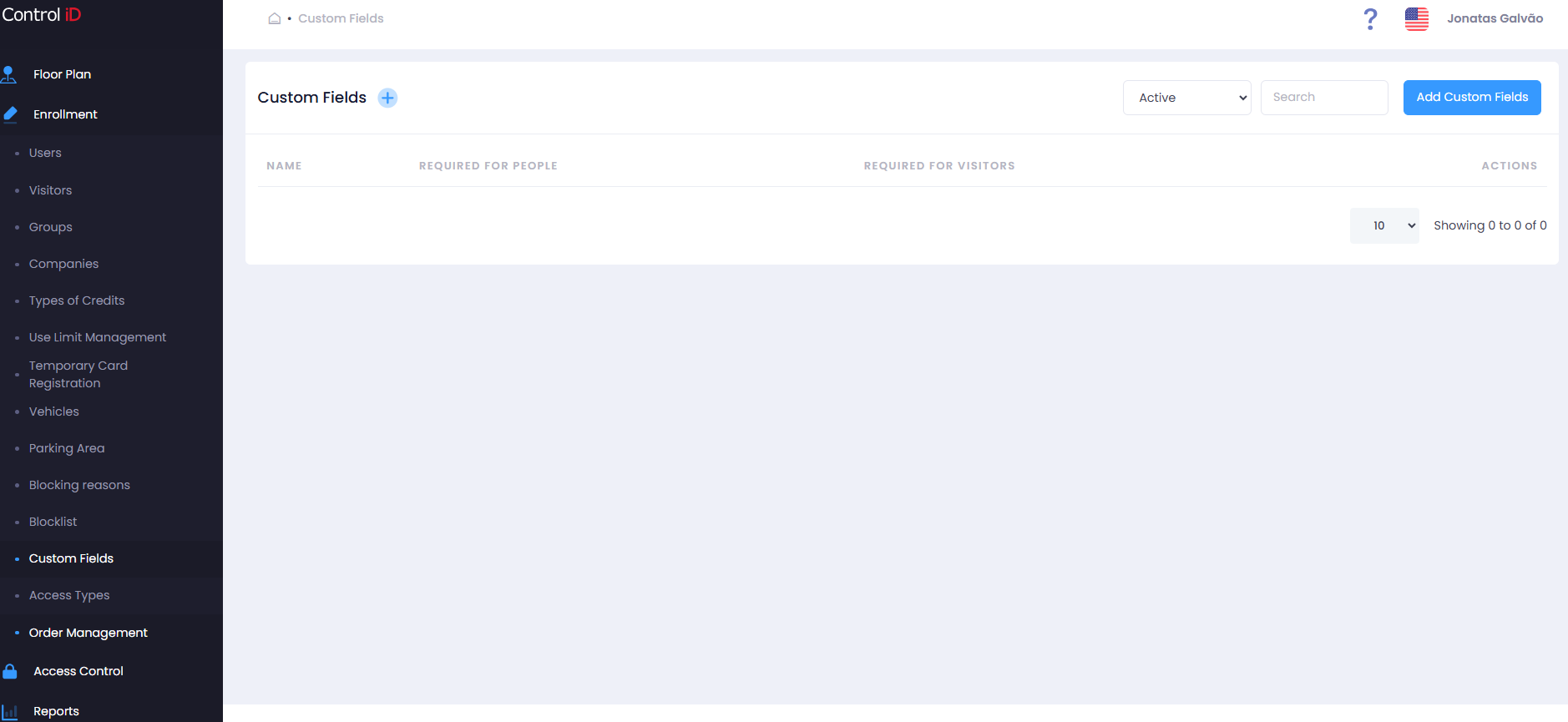This screenshot has height=722, width=1568.
Task: Click the Custom Fields breadcrumb link
Action: pyautogui.click(x=341, y=18)
